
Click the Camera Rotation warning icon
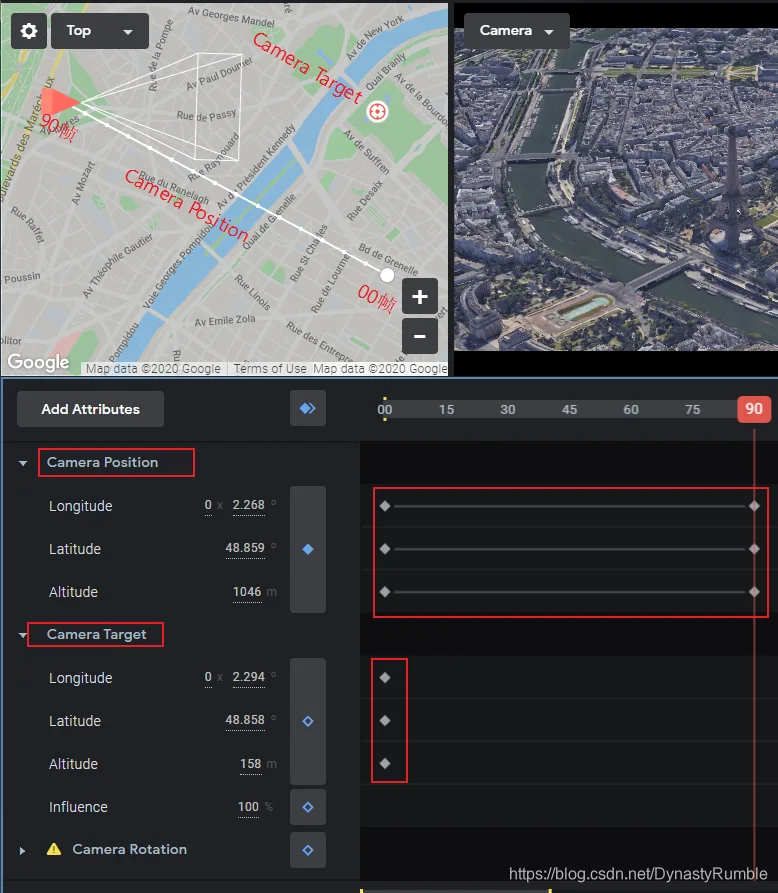tap(54, 849)
